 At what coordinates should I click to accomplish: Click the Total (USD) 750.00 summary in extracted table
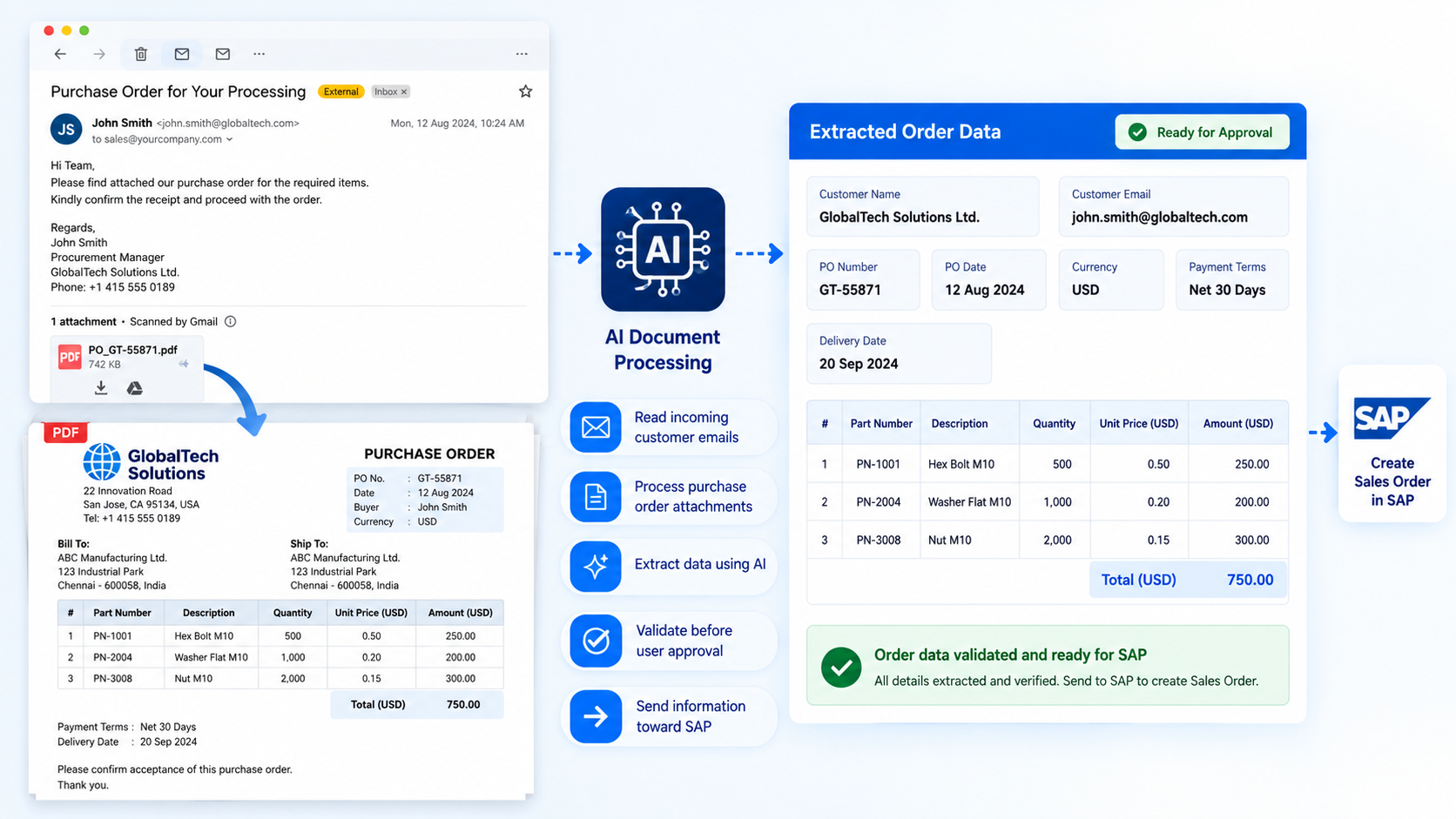point(1189,580)
